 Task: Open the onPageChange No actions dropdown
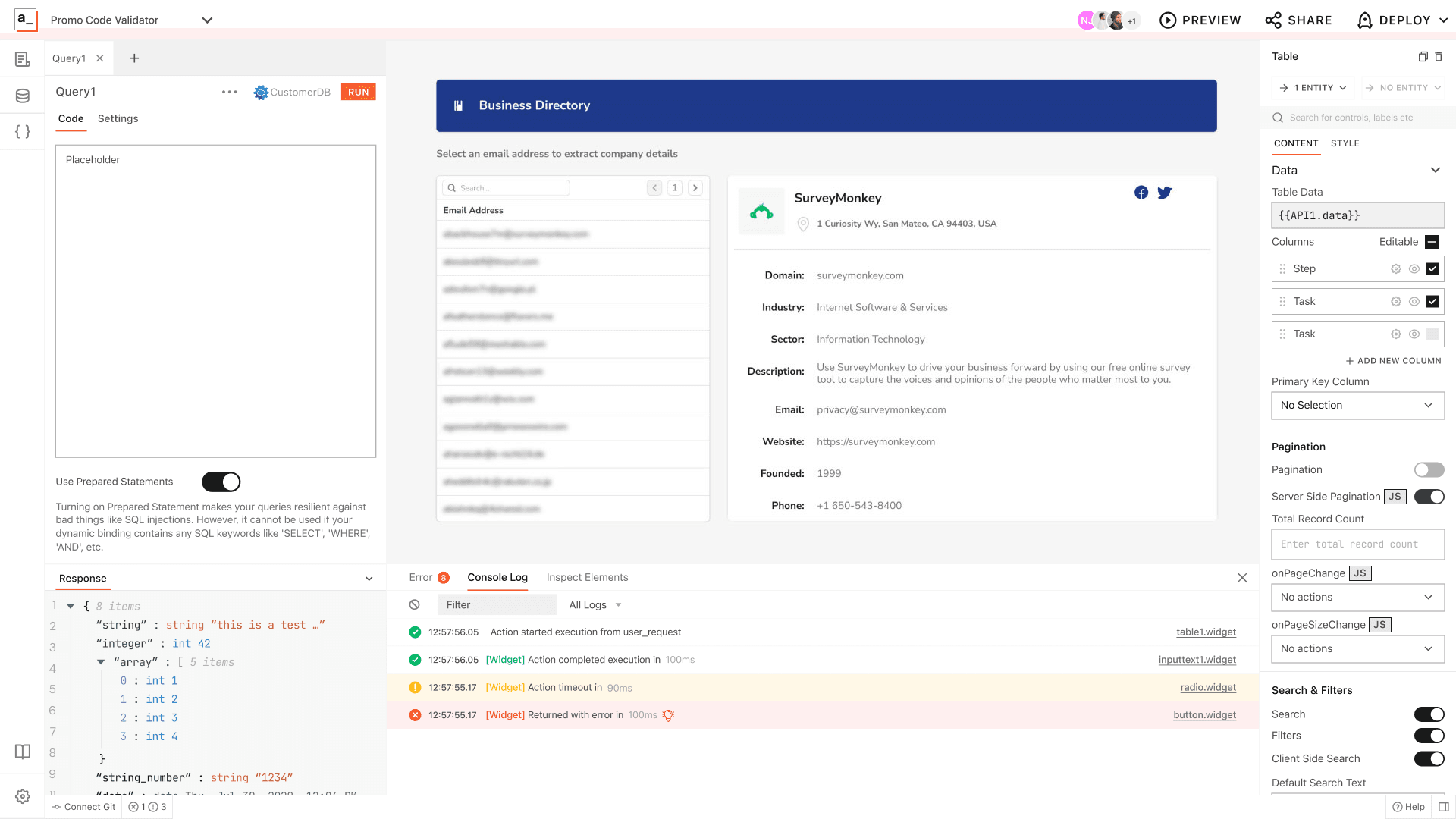point(1357,598)
